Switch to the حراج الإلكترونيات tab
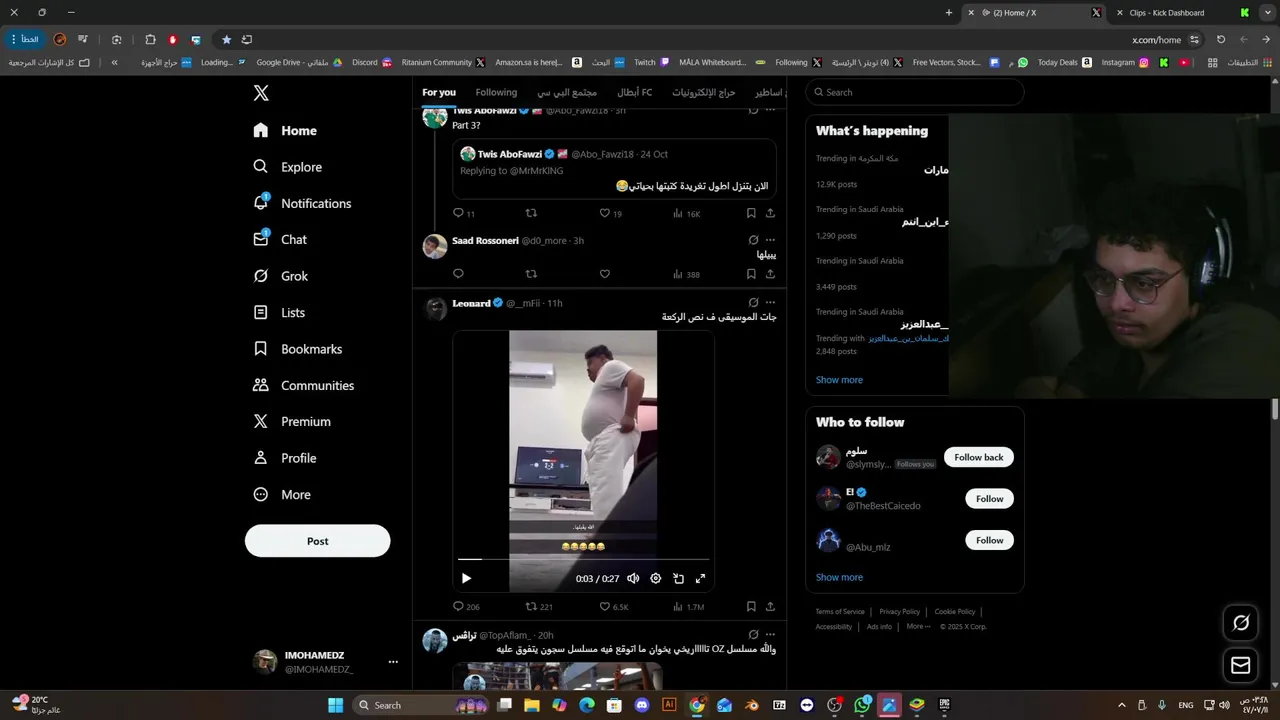This screenshot has width=1280, height=720. pyautogui.click(x=703, y=92)
